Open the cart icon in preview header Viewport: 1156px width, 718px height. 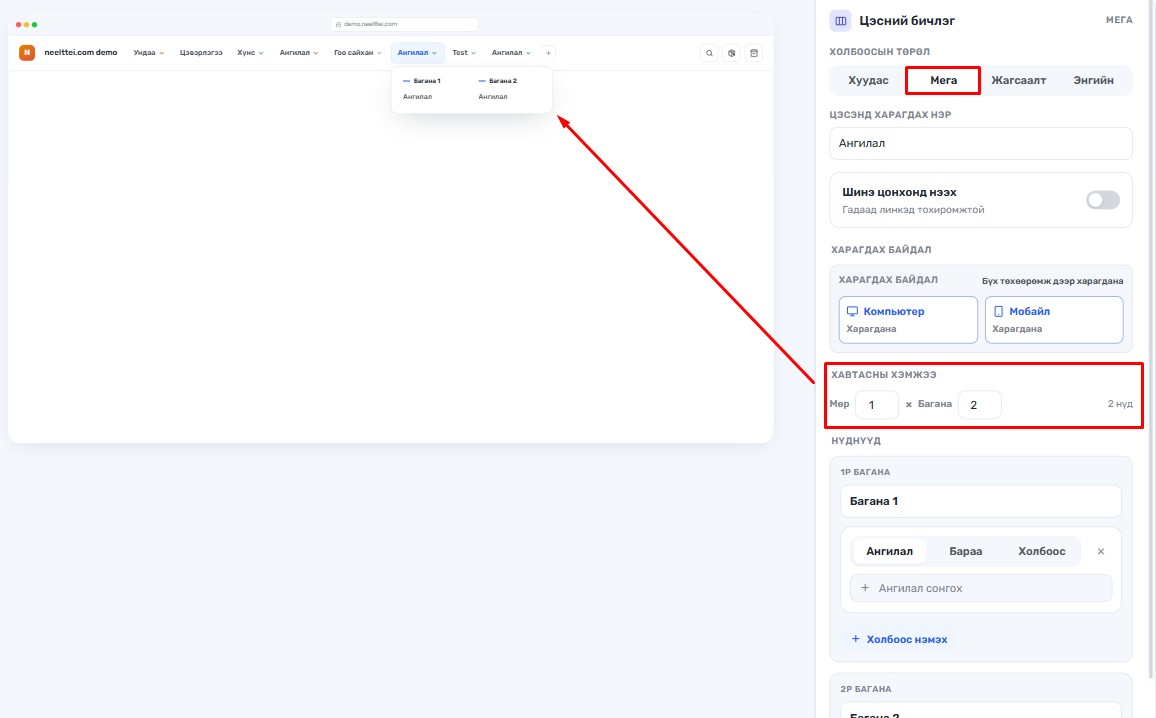pos(753,53)
